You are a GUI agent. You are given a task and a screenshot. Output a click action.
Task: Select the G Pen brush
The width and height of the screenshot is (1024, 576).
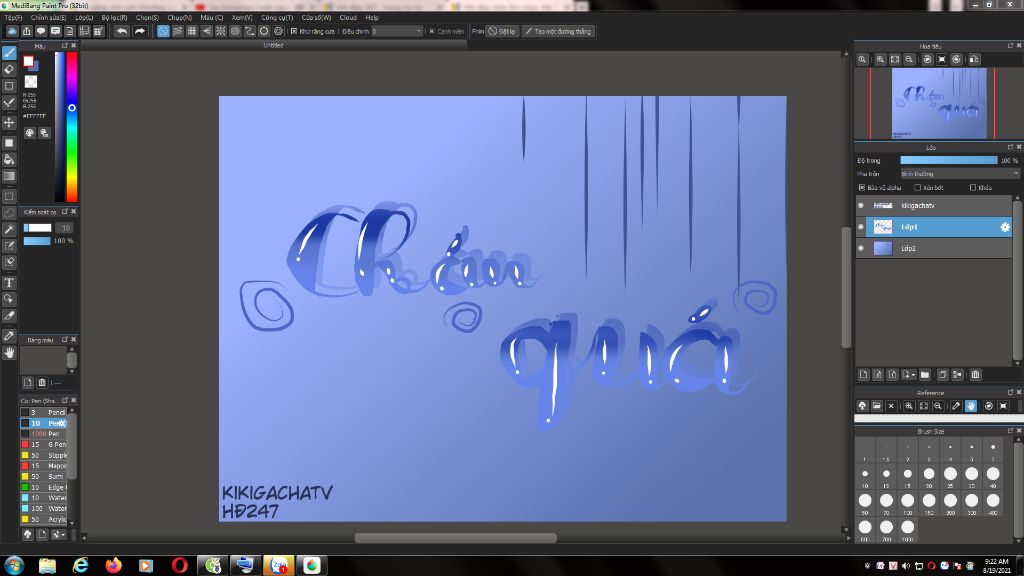(44, 445)
